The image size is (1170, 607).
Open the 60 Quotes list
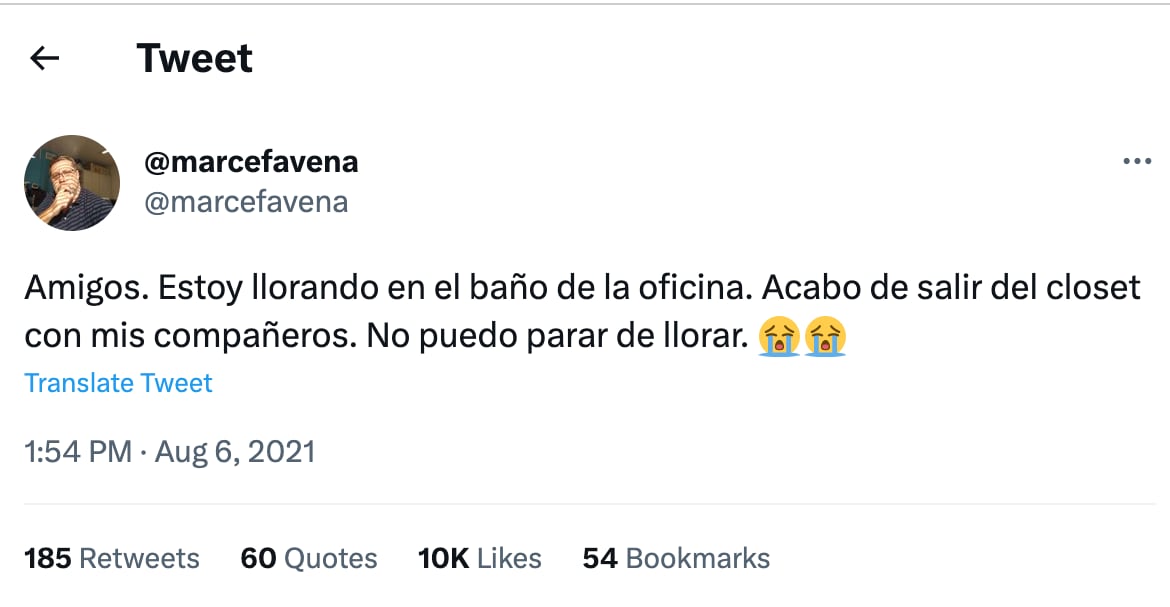click(x=308, y=558)
